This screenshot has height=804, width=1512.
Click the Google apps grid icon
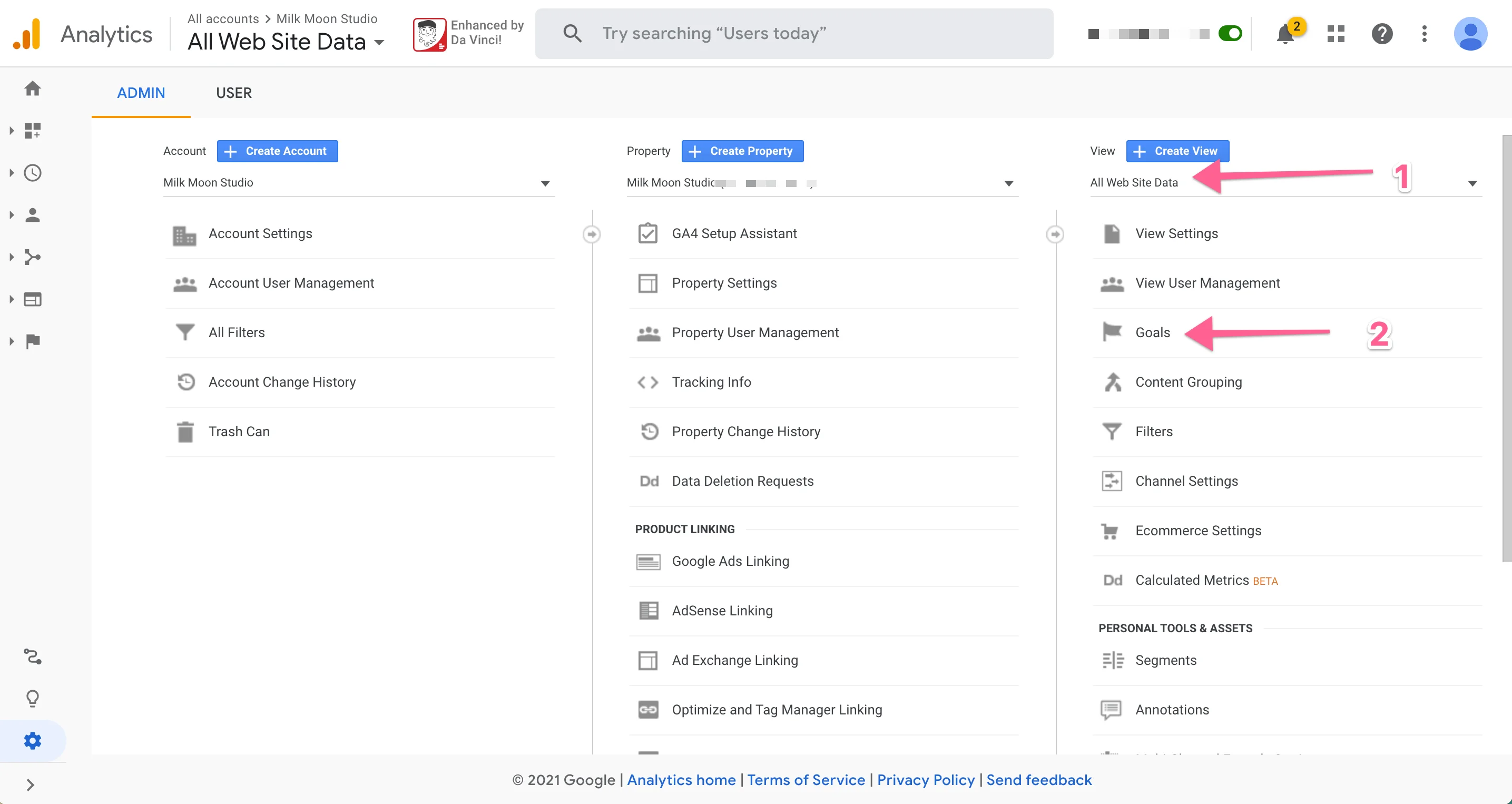pyautogui.click(x=1336, y=33)
